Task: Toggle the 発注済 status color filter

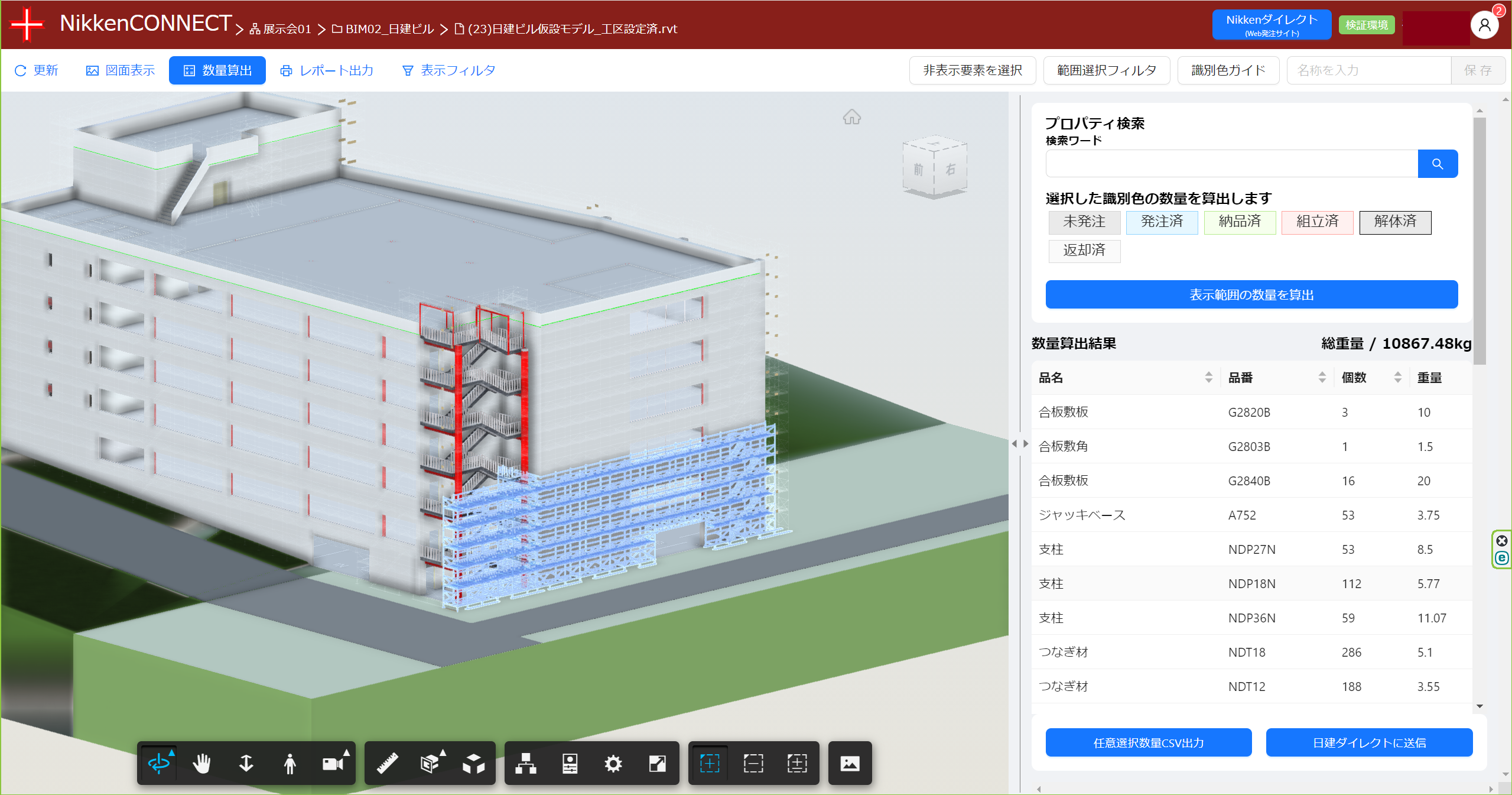Action: pos(1162,222)
